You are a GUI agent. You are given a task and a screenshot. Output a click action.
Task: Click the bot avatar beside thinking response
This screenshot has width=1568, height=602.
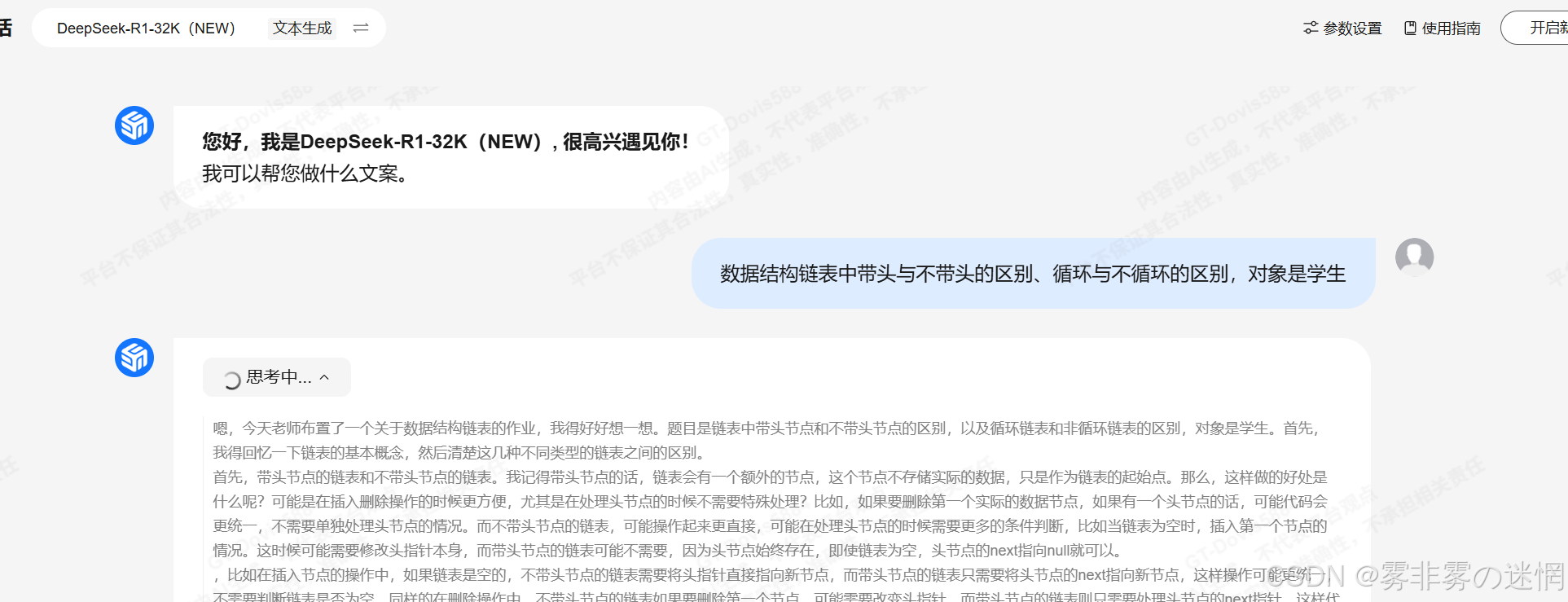pos(134,358)
